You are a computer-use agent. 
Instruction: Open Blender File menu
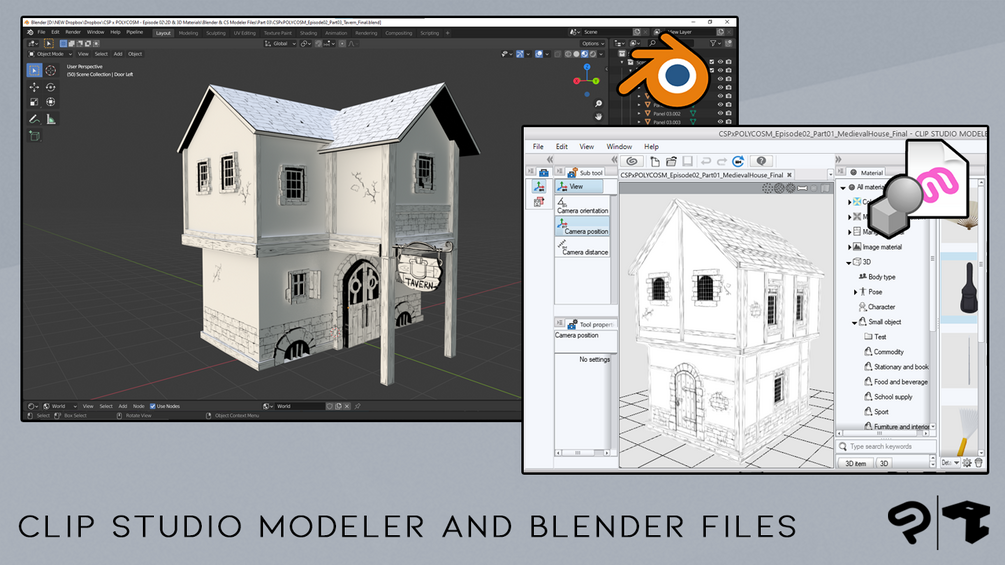[41, 32]
